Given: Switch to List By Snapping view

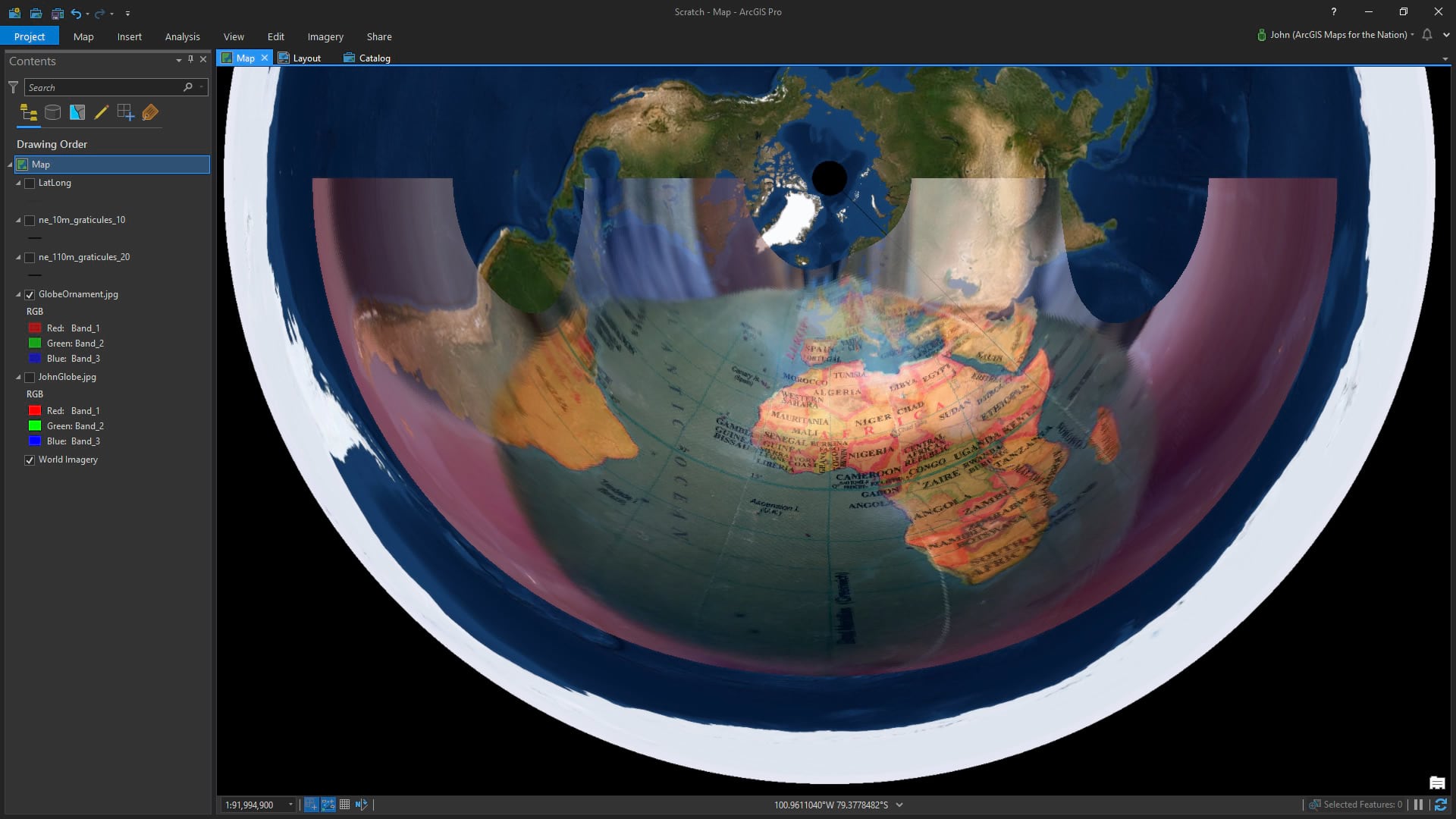Looking at the screenshot, I should point(125,113).
